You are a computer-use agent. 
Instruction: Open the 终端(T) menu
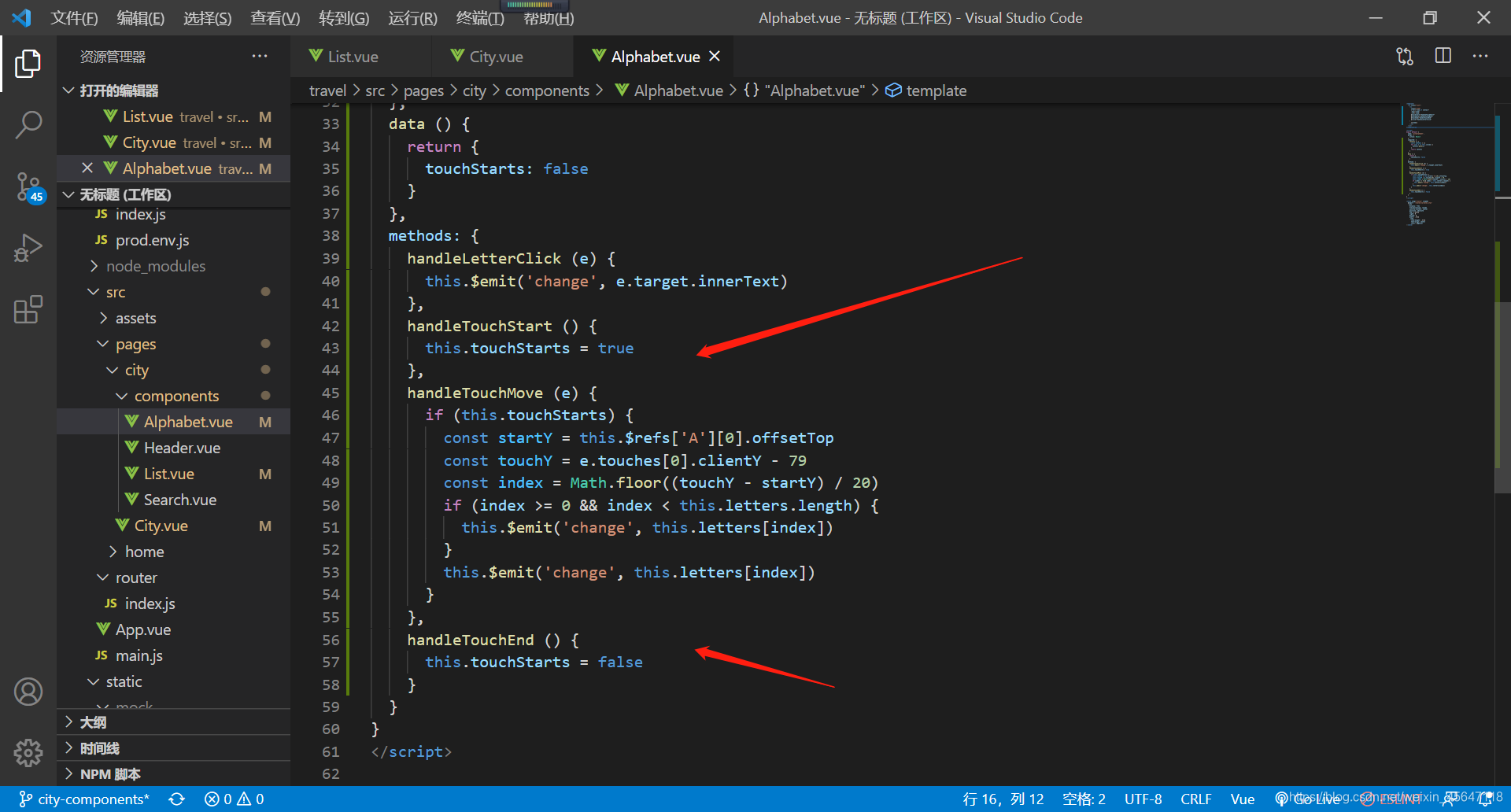(x=480, y=18)
